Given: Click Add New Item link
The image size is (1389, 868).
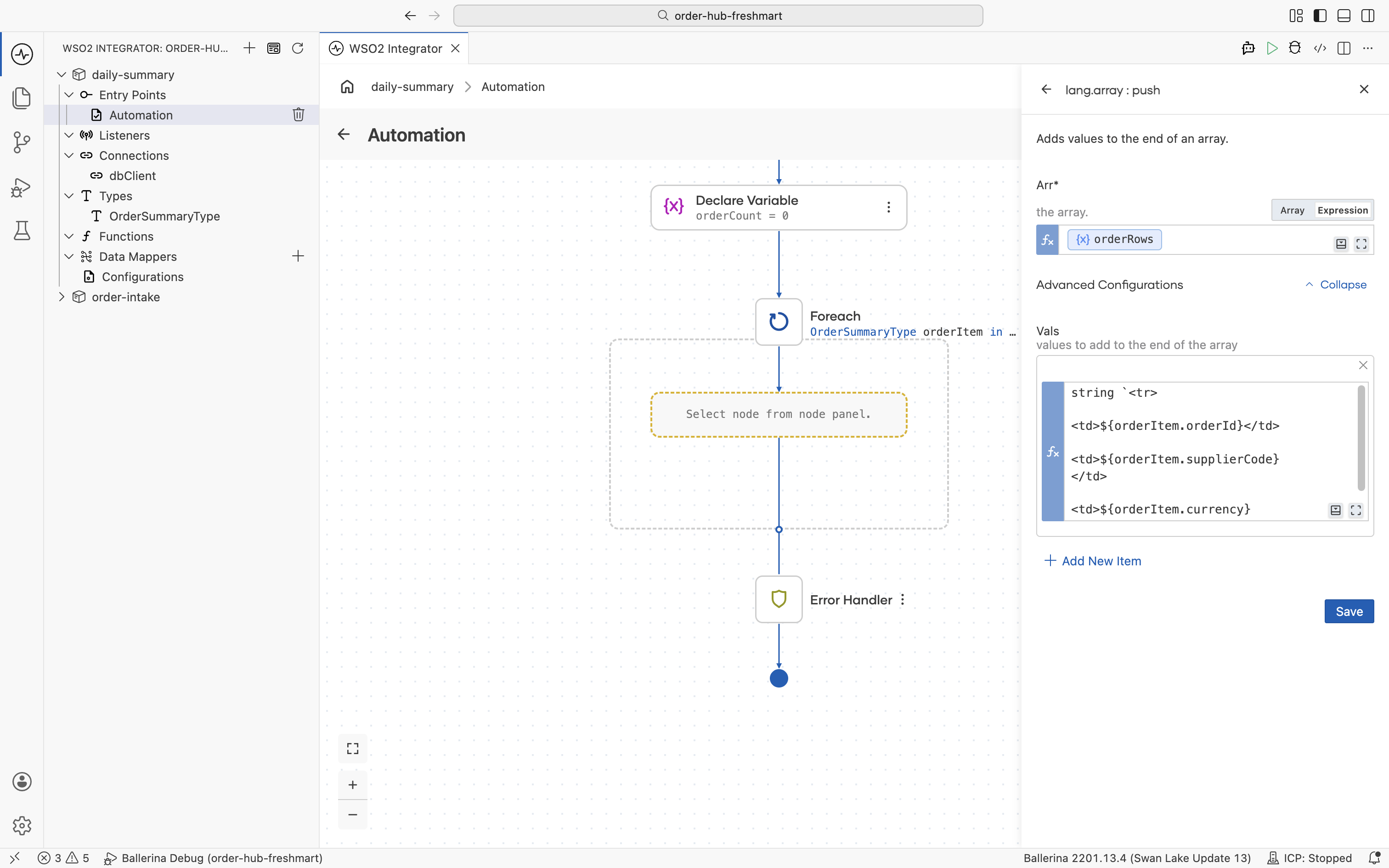Looking at the screenshot, I should point(1093,561).
